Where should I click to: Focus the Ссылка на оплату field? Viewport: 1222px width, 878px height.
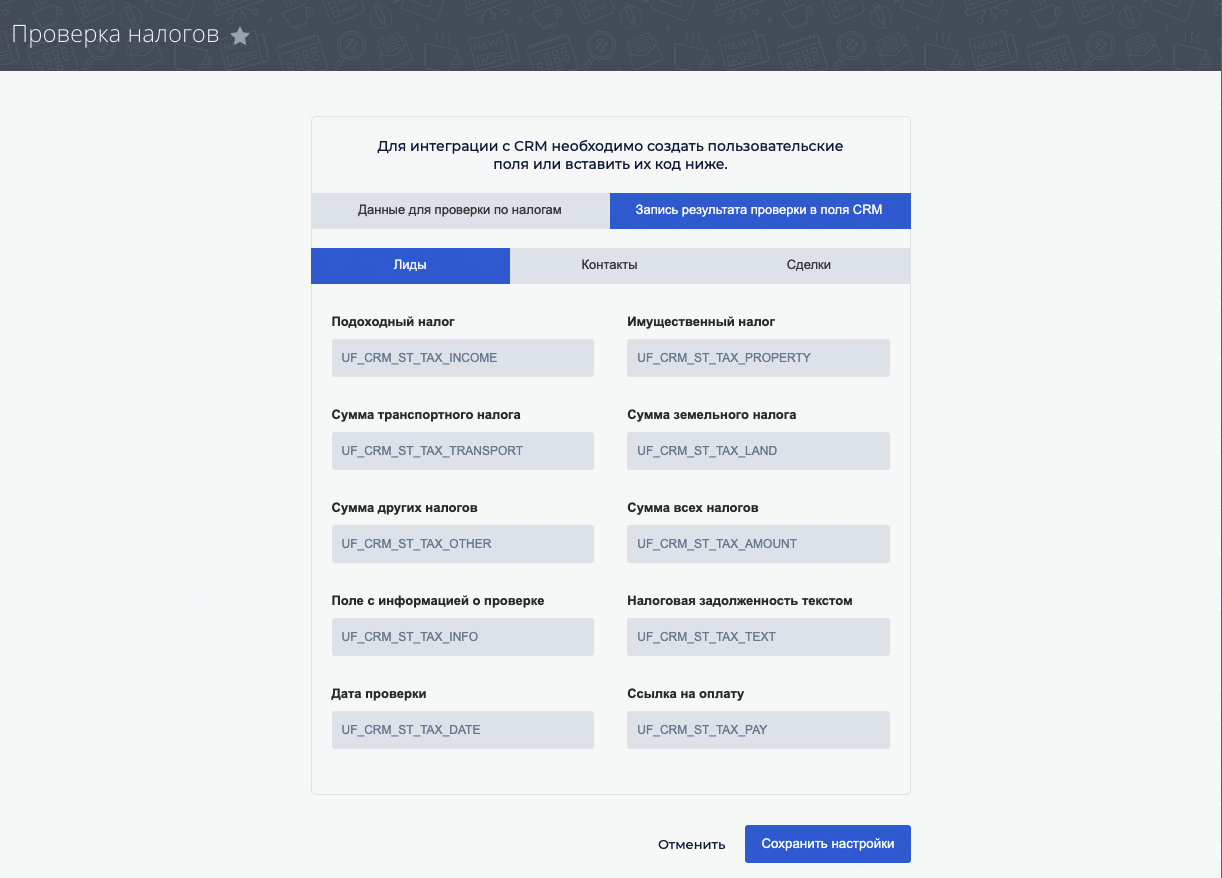coord(758,730)
